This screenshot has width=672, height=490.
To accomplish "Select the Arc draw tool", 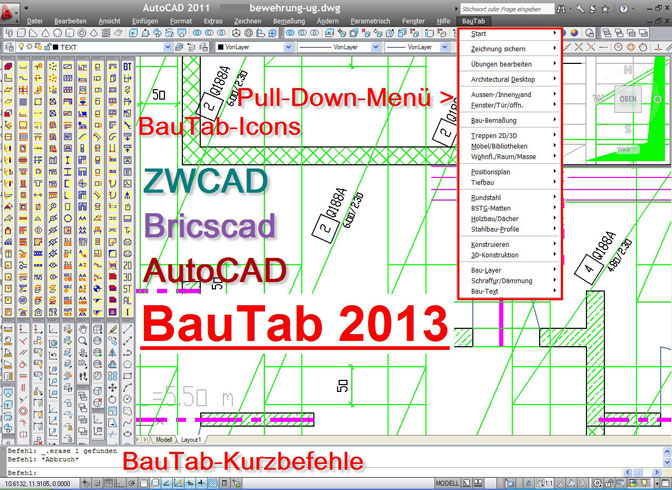I will (127, 388).
